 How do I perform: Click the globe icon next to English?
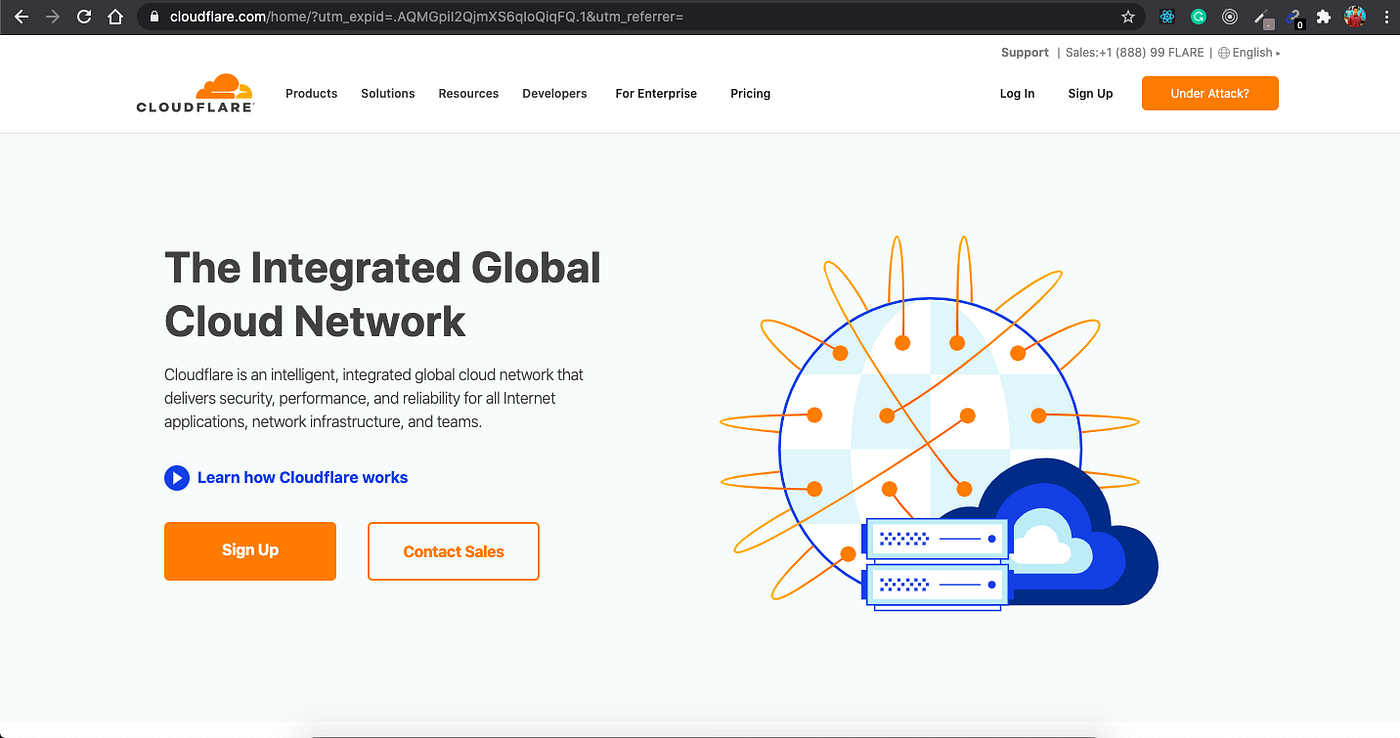(1222, 52)
